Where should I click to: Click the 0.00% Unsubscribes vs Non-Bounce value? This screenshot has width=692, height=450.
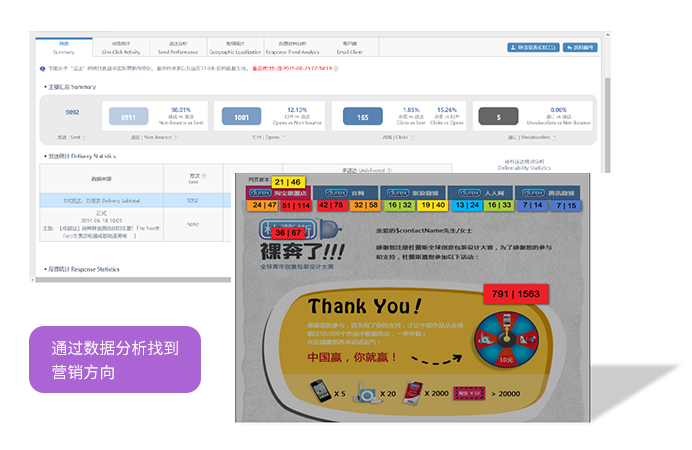click(558, 110)
